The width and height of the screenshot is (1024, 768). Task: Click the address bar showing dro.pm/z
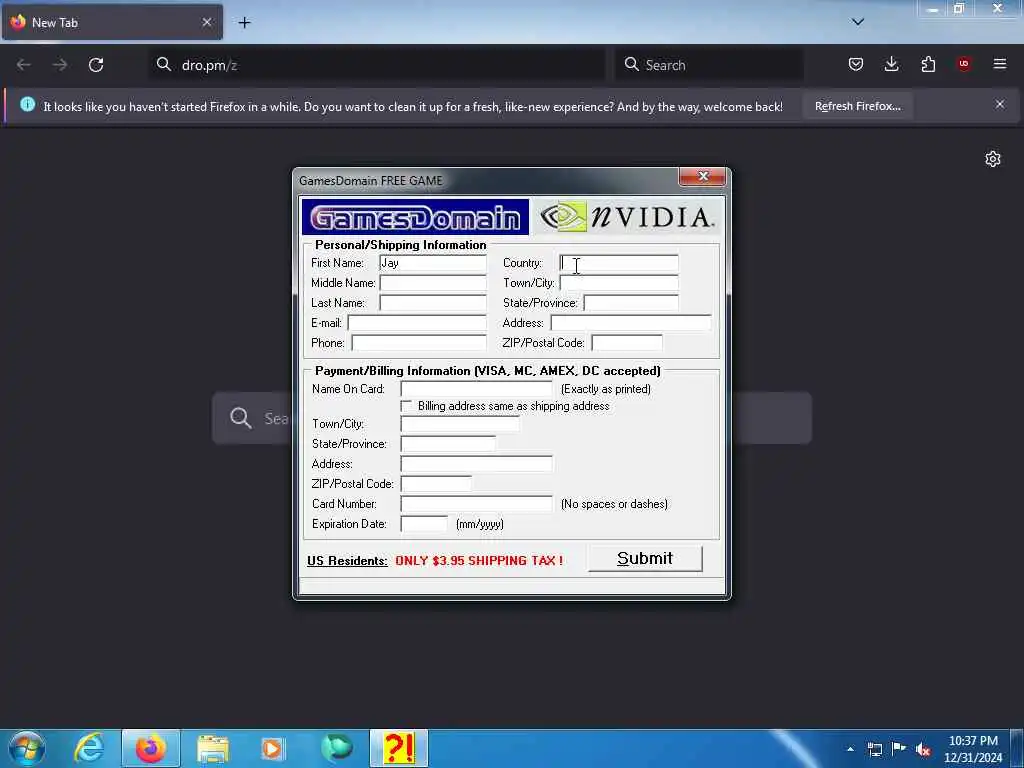point(377,65)
